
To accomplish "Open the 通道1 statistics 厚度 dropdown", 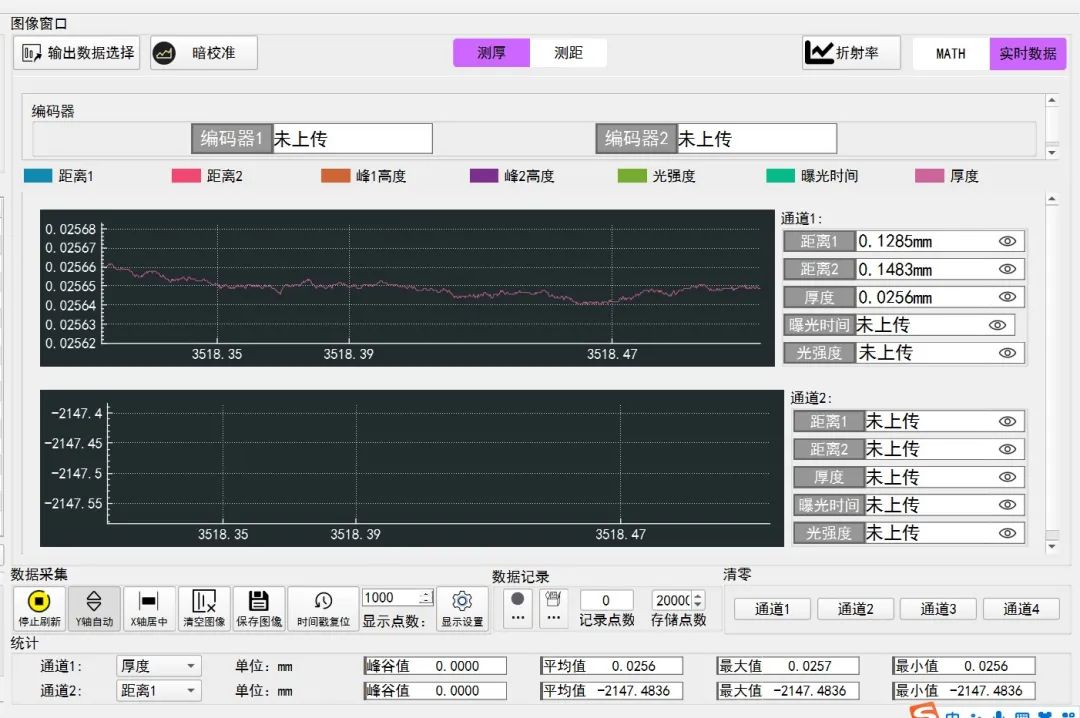I will coord(160,666).
